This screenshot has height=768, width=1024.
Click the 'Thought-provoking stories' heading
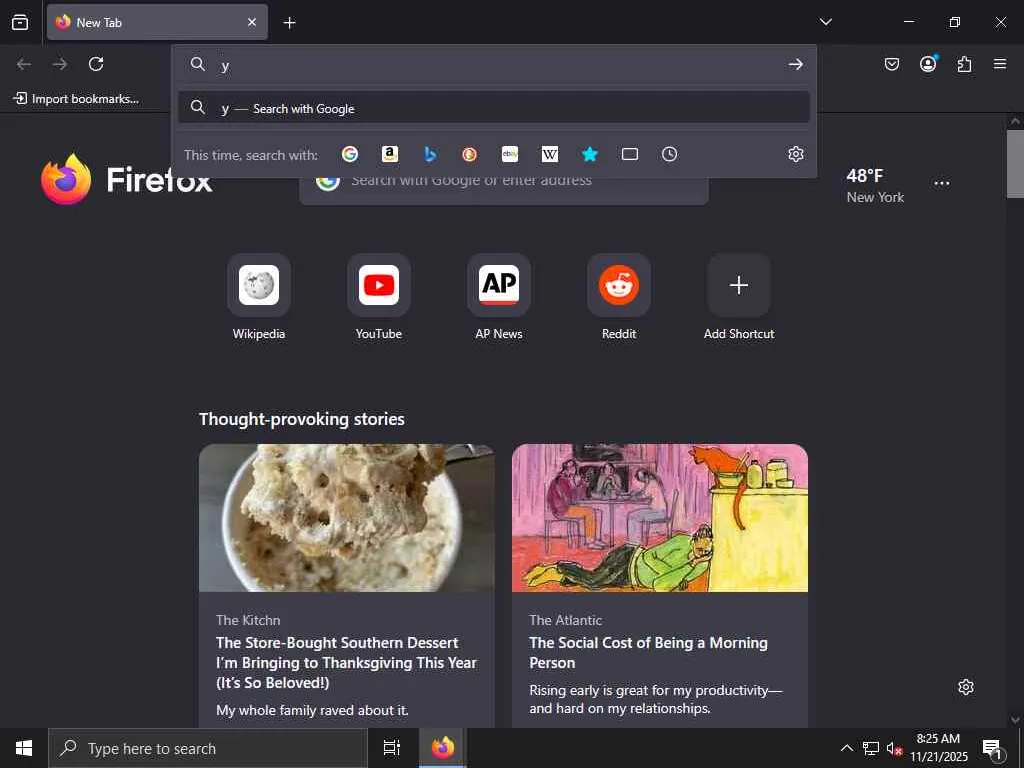coord(302,419)
